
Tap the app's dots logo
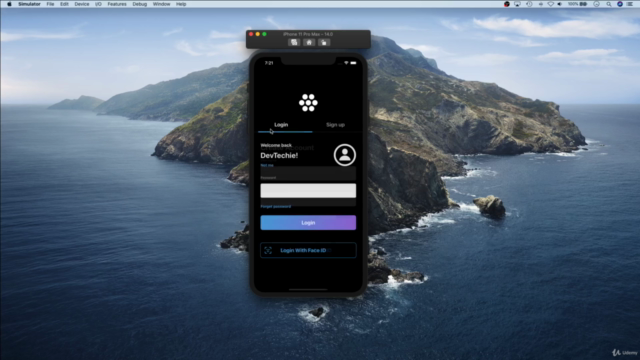click(308, 102)
